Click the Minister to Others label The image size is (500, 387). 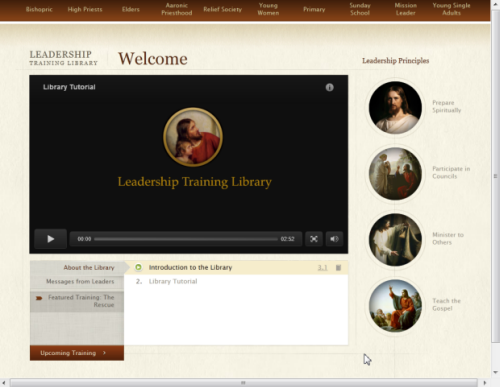pos(448,238)
